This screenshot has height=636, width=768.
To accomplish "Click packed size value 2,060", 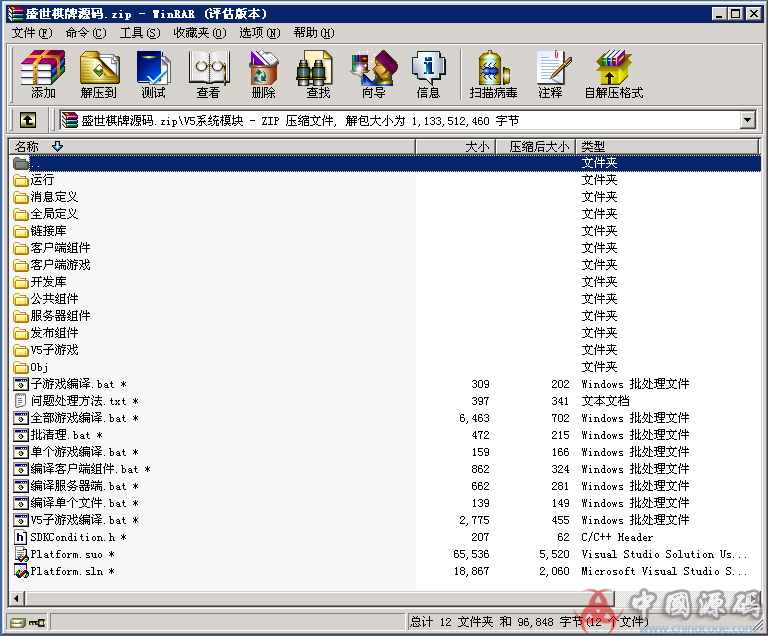I will pyautogui.click(x=554, y=571).
